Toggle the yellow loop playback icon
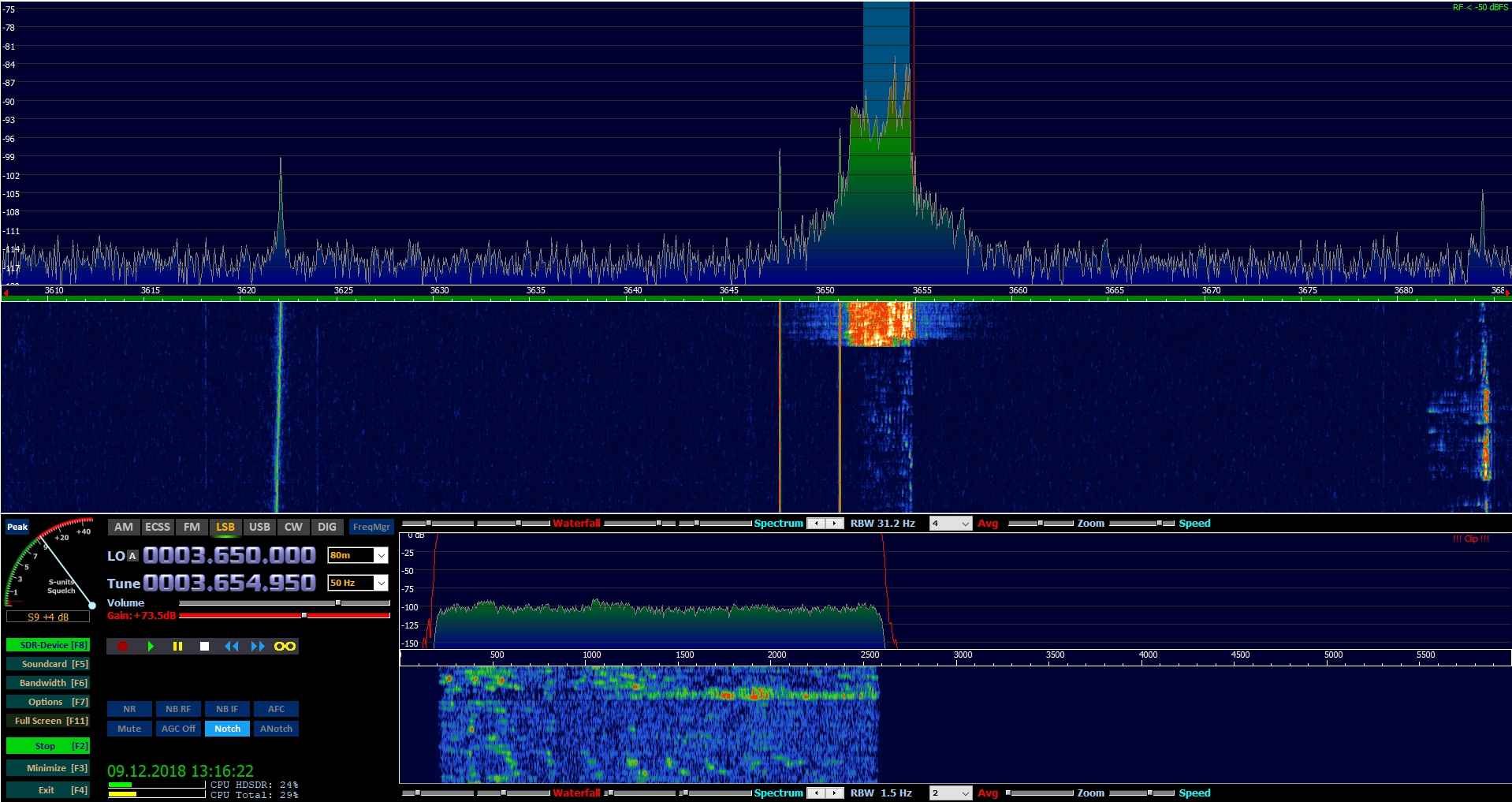 pos(285,647)
